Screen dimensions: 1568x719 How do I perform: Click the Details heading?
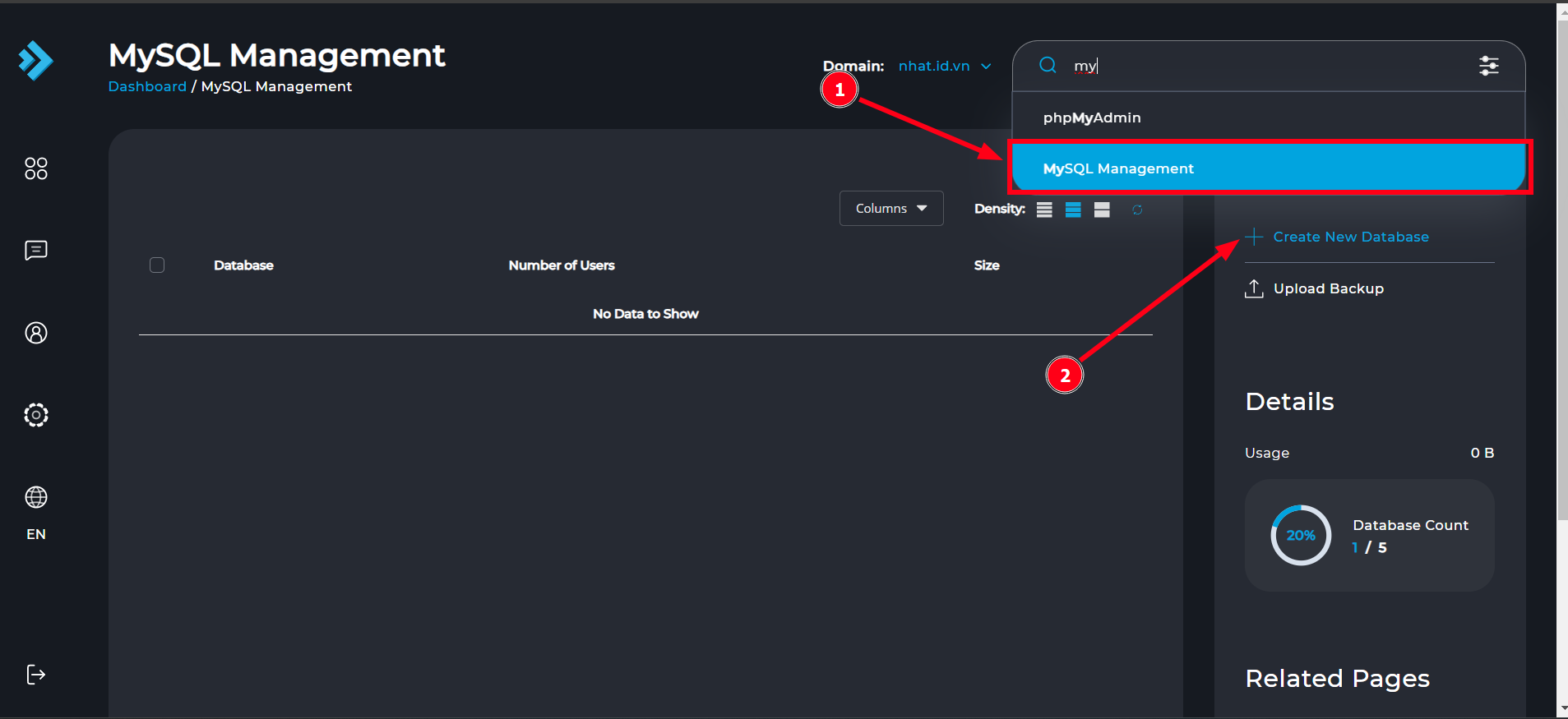1289,402
